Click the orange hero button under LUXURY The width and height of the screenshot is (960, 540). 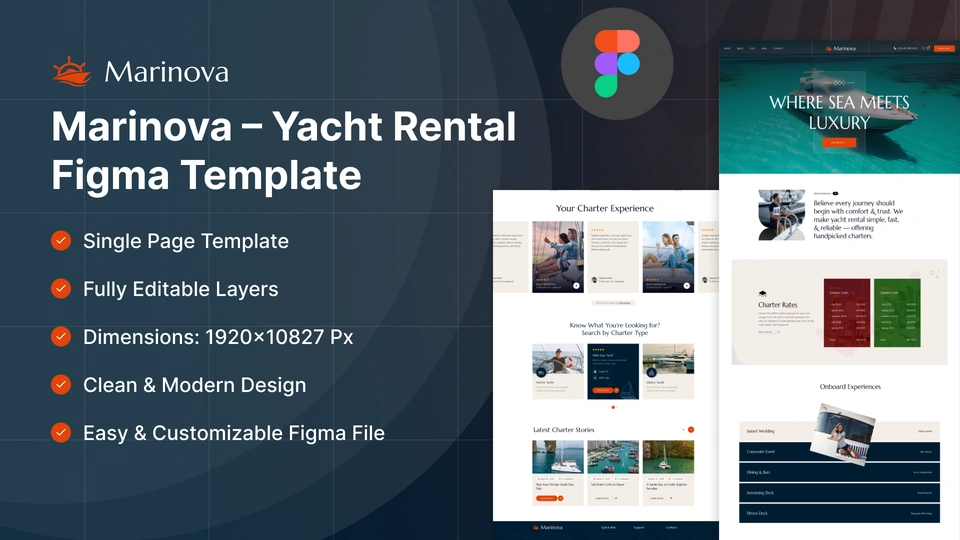(x=838, y=143)
